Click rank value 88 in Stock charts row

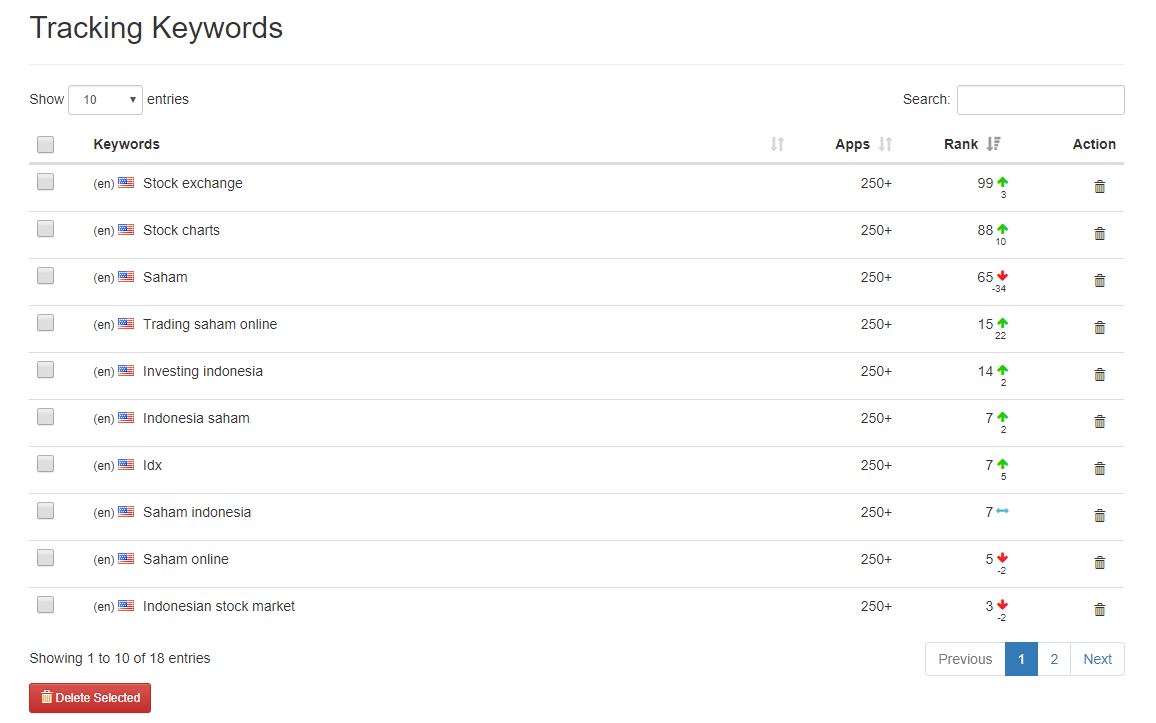985,230
